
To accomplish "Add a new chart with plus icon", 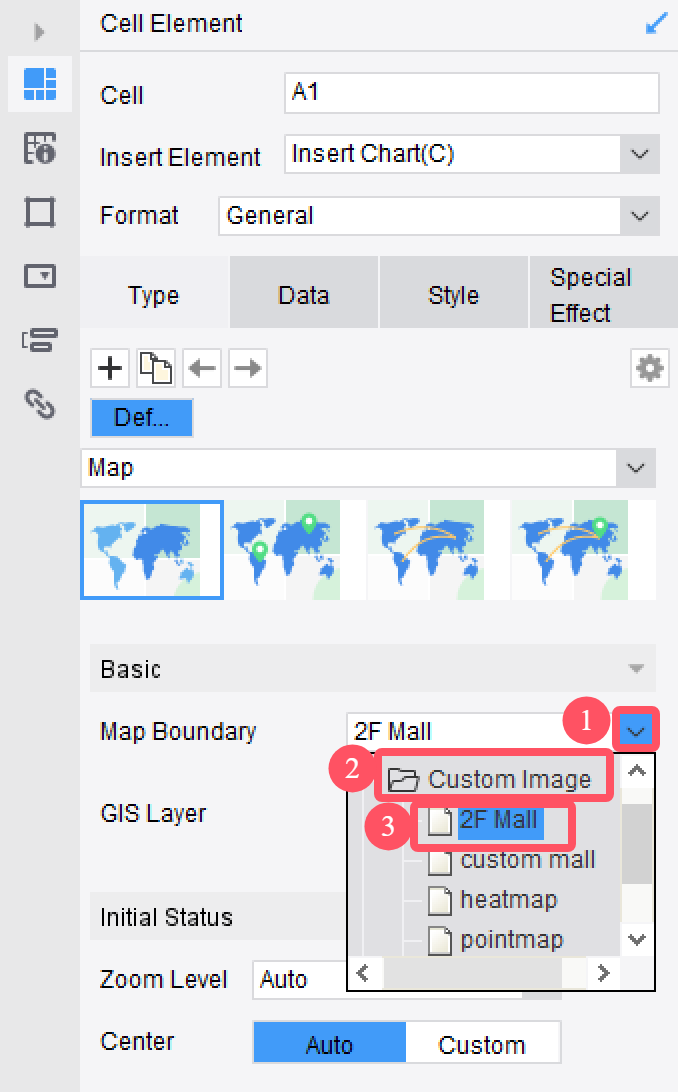I will click(x=110, y=368).
